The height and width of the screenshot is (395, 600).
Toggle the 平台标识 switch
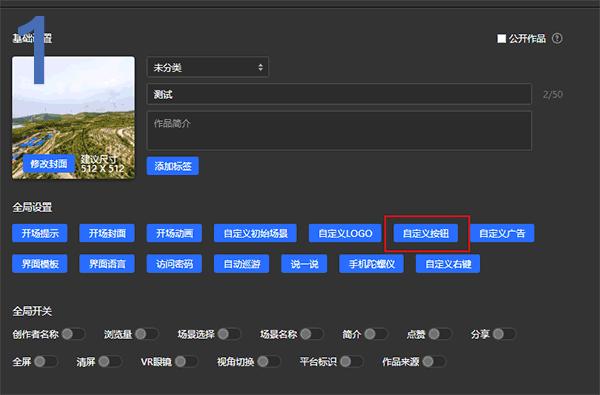click(x=352, y=361)
